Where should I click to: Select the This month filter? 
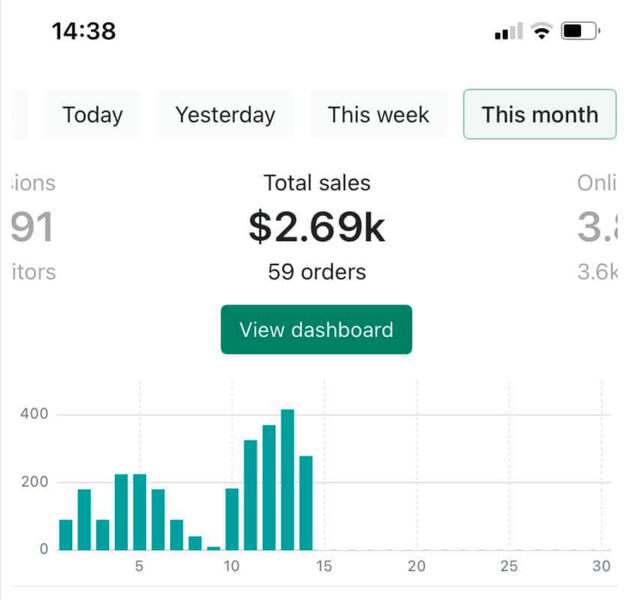(540, 115)
